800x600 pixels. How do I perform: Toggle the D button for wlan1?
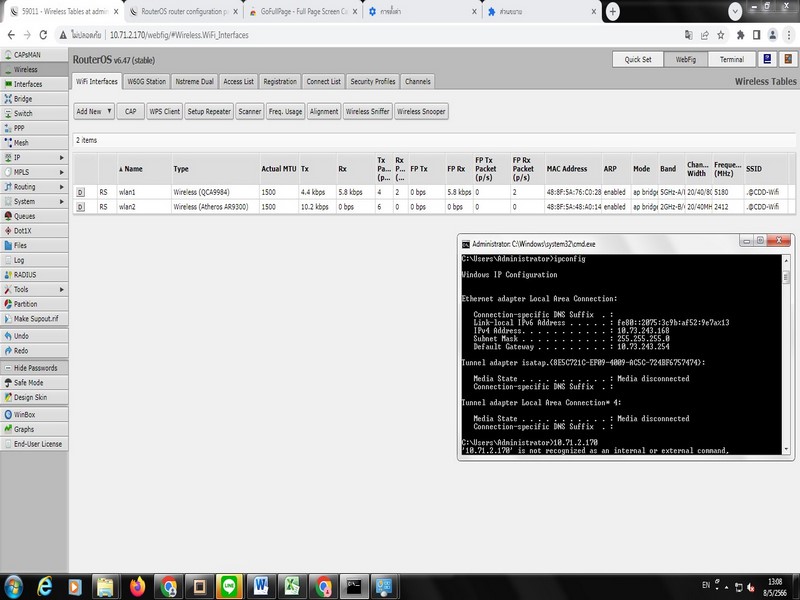coord(80,192)
